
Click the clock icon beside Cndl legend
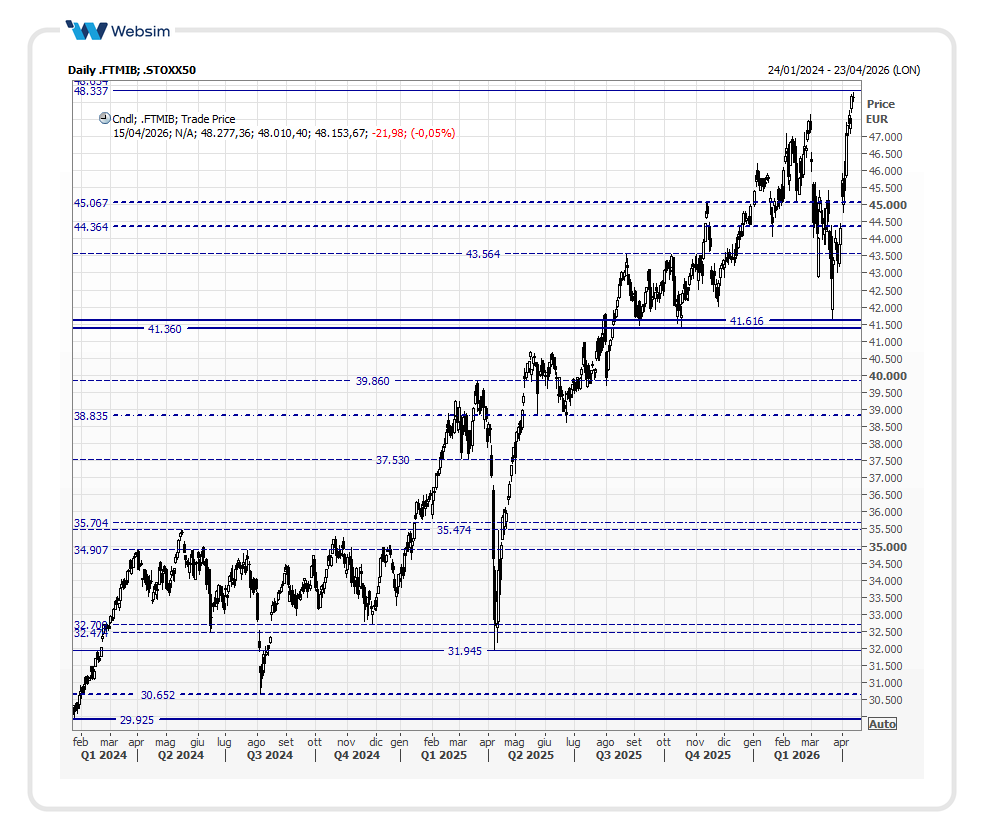(x=105, y=118)
